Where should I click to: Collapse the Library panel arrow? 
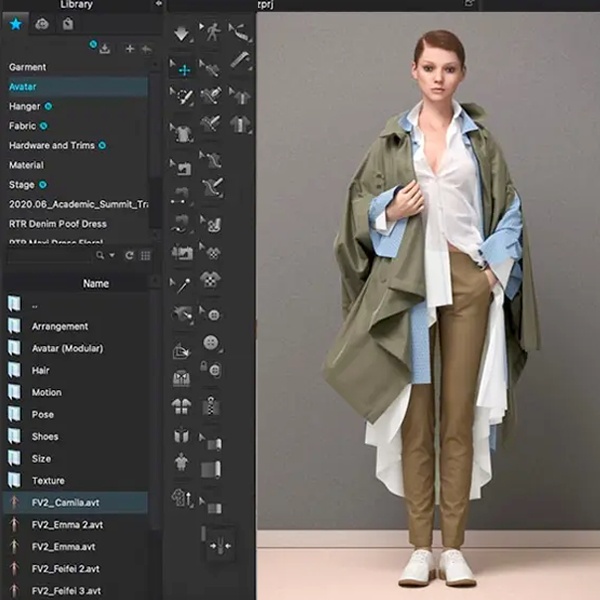click(x=158, y=4)
